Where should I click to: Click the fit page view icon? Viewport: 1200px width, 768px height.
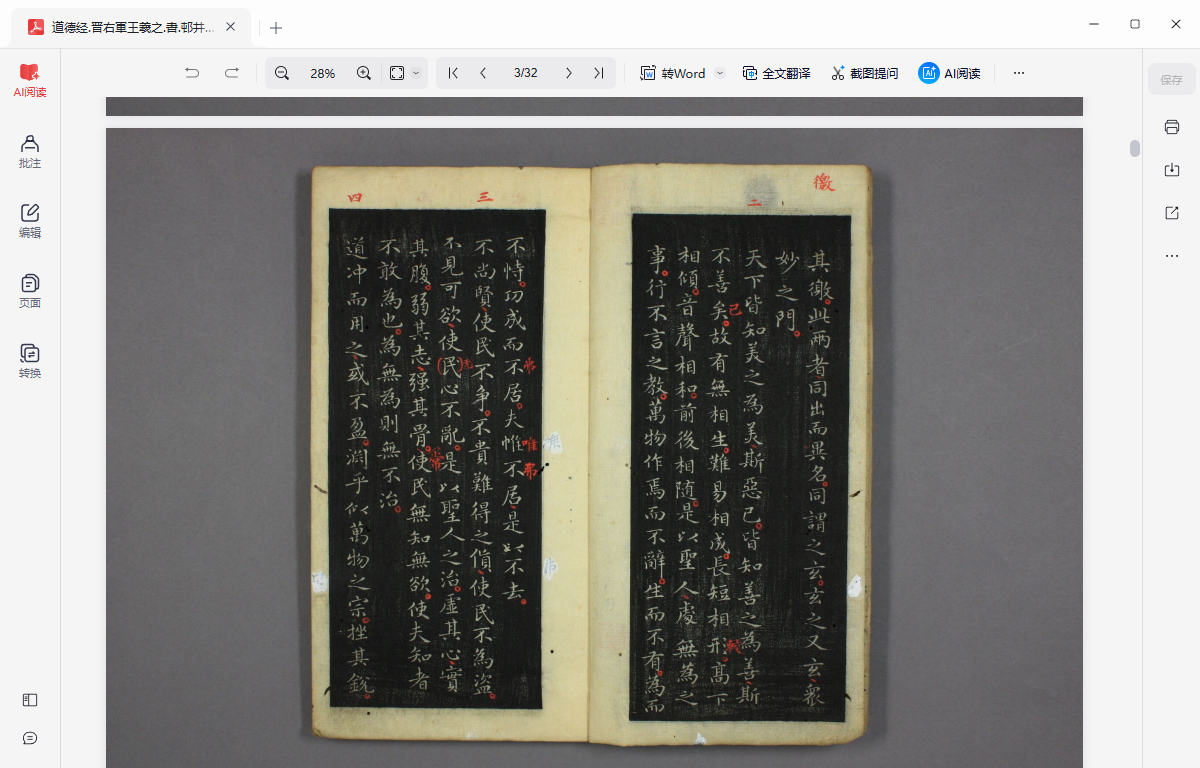tap(397, 73)
